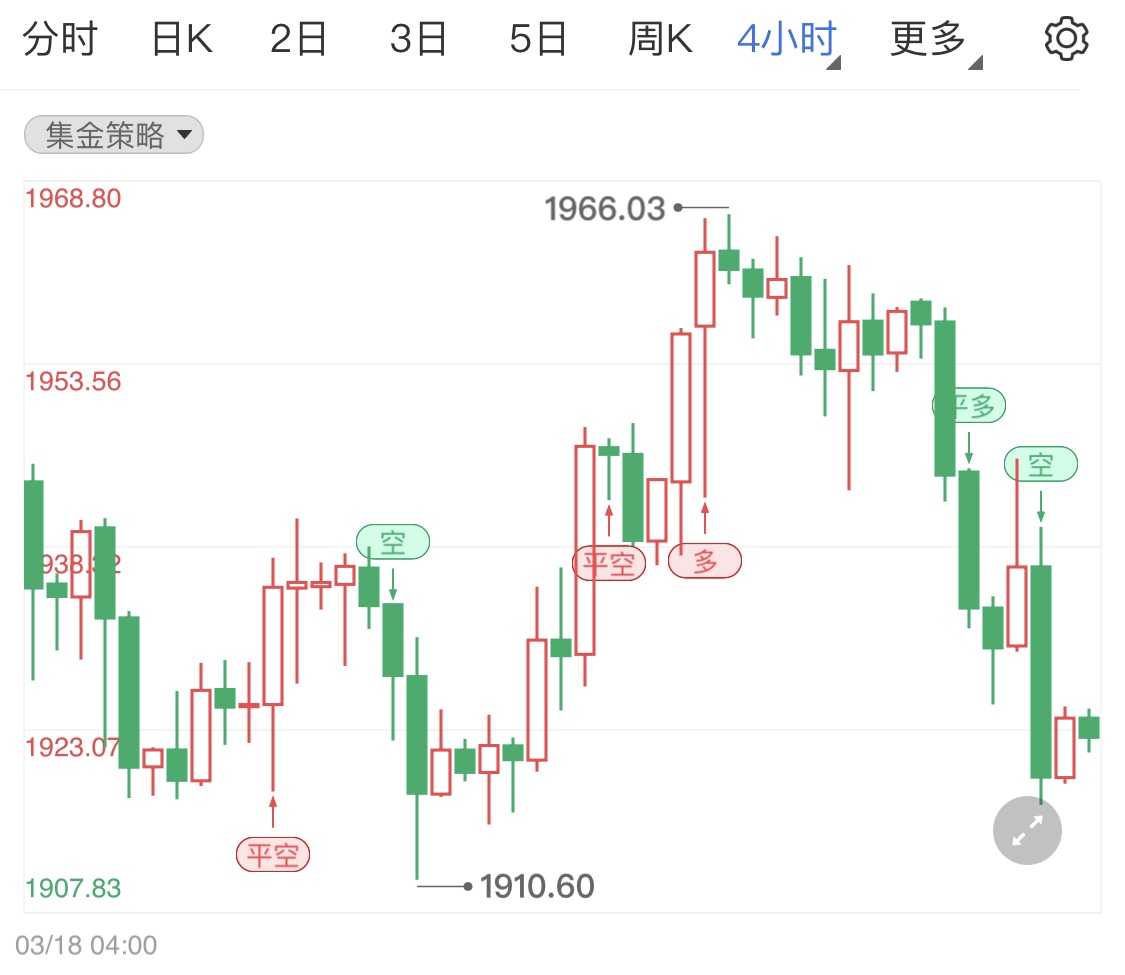Select the 平多 close-long badge
The image size is (1125, 975).
tap(967, 404)
